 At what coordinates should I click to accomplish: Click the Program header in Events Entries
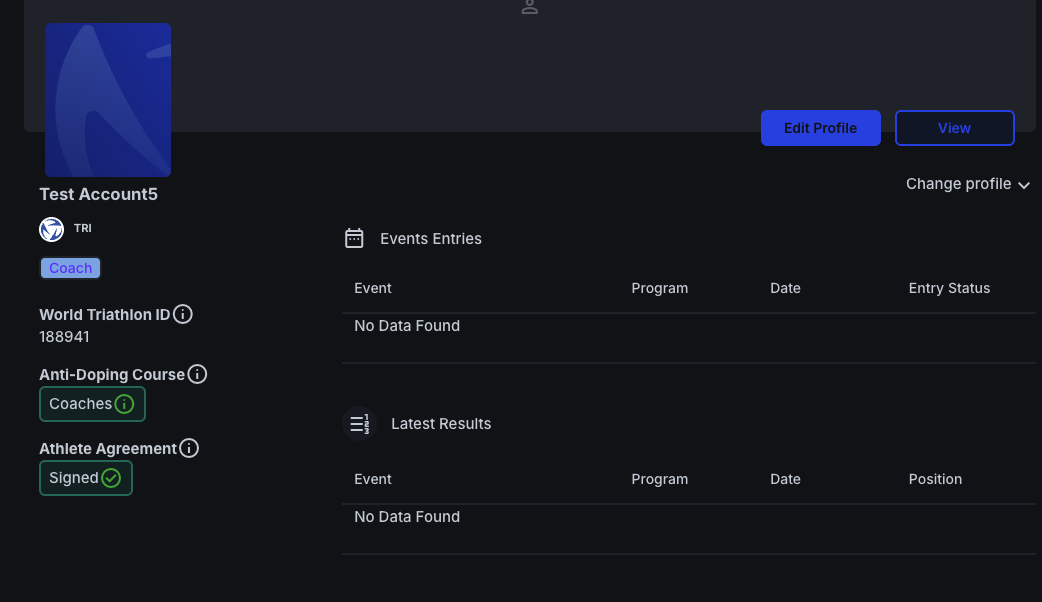click(x=659, y=288)
